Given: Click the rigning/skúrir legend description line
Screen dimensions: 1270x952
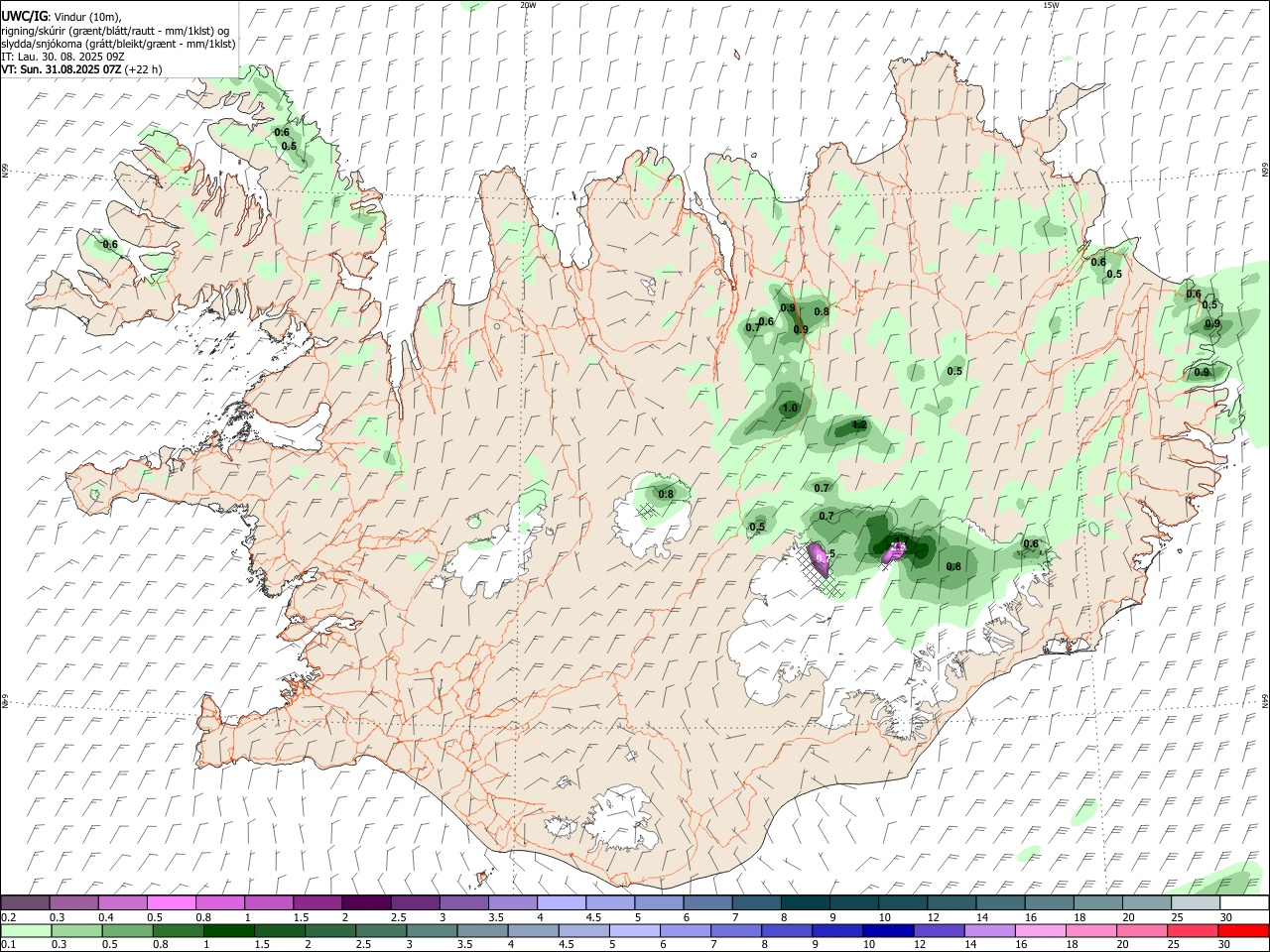Looking at the screenshot, I should click(x=115, y=31).
